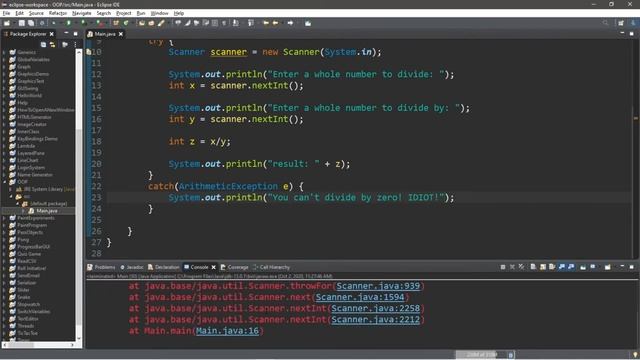Collapse the (default package) node
Viewport: 640px width, 360px height.
click(18, 204)
